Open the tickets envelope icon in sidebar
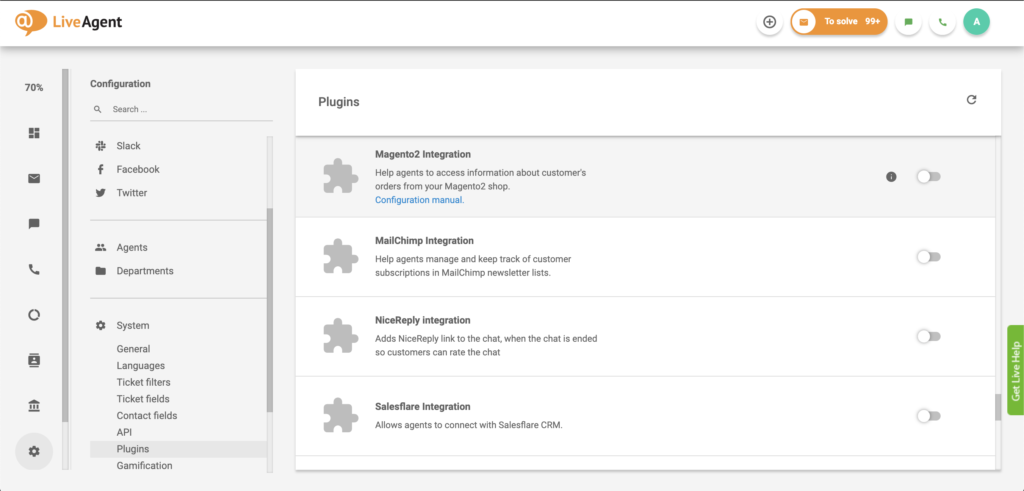This screenshot has width=1024, height=491. click(x=34, y=178)
